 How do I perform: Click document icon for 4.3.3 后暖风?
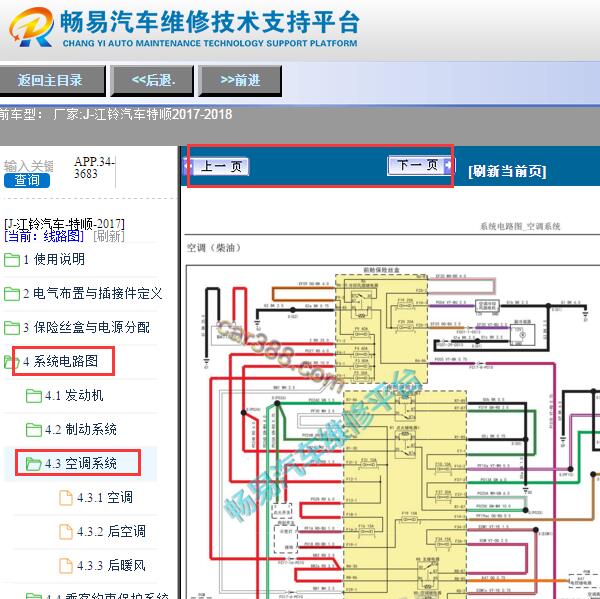click(x=66, y=565)
